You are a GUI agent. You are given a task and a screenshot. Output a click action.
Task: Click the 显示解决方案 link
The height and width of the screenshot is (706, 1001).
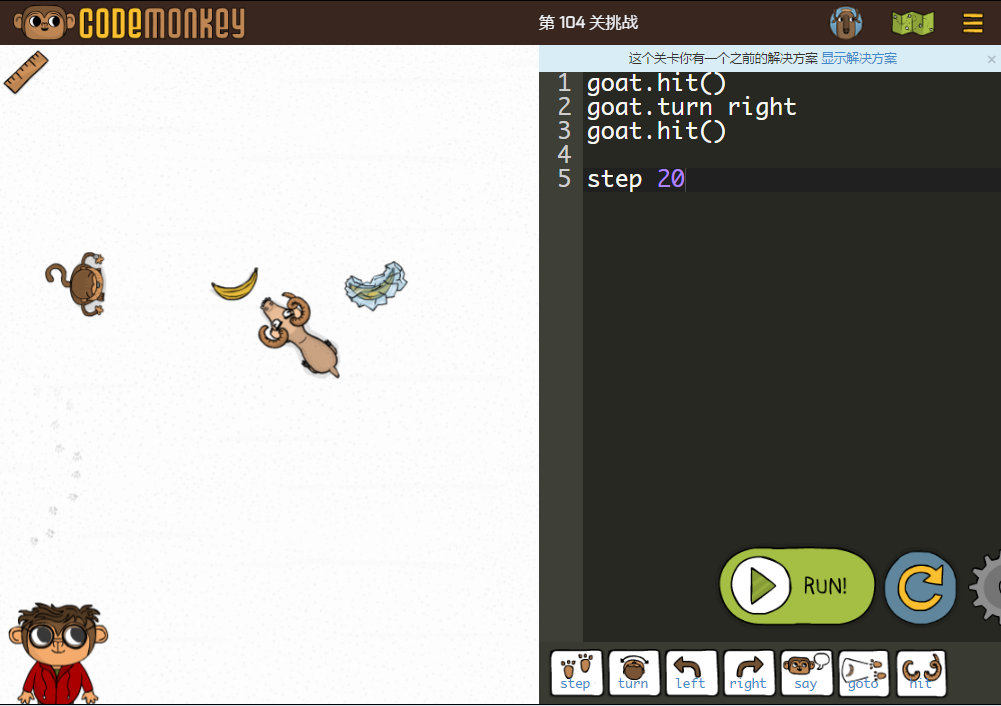[859, 59]
